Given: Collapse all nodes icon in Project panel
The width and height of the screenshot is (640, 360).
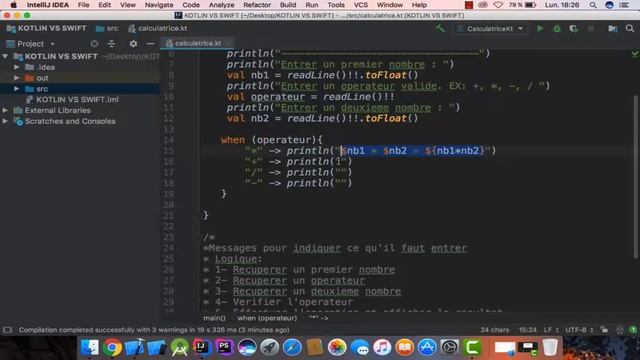Looking at the screenshot, I should pyautogui.click(x=111, y=44).
